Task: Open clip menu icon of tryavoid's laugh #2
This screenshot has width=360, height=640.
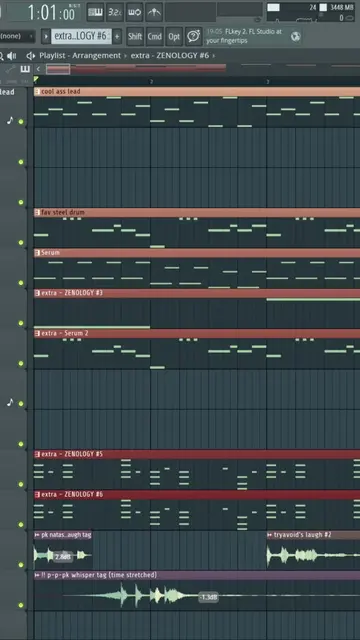Action: click(x=270, y=535)
